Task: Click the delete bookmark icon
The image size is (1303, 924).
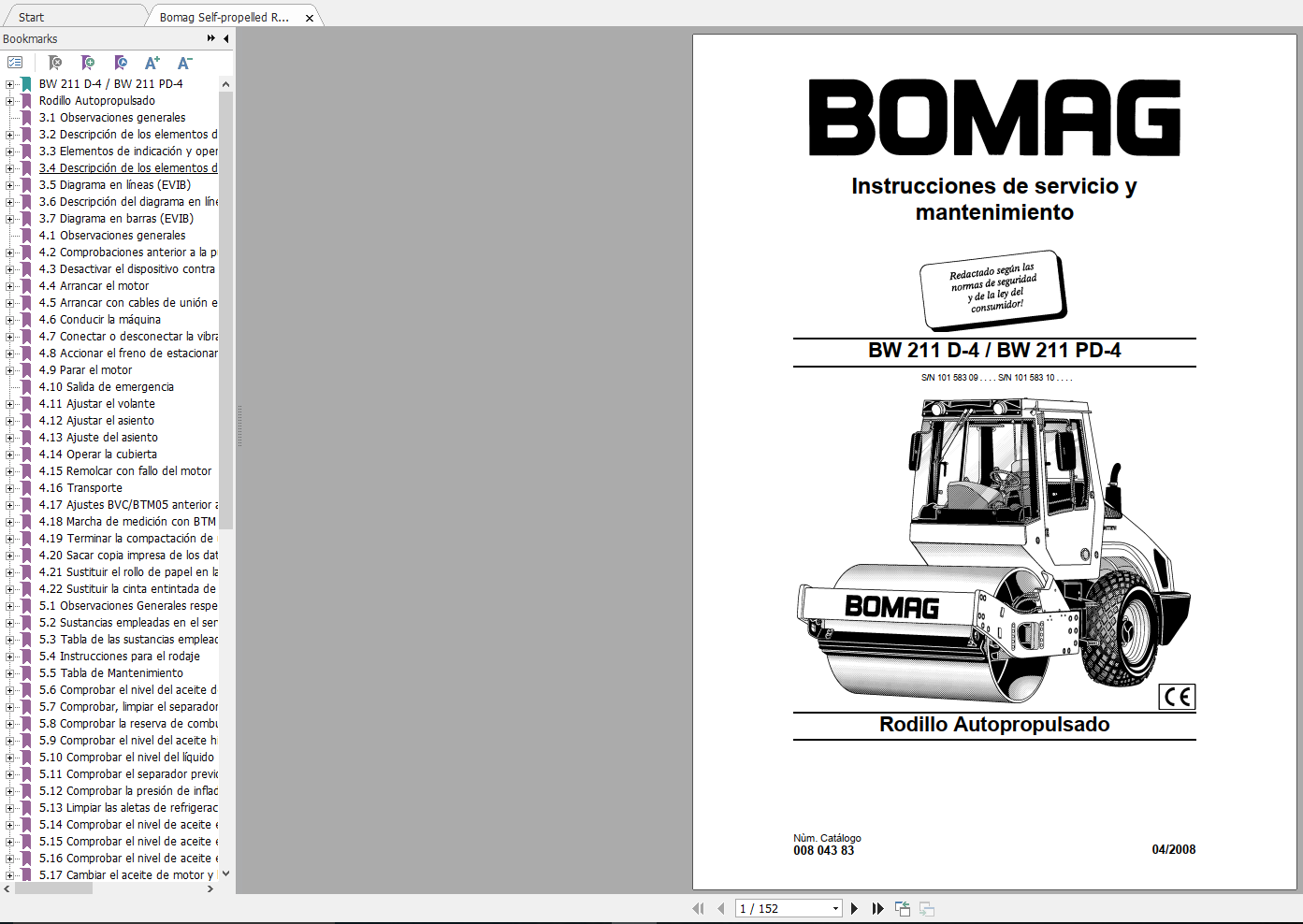Action: pyautogui.click(x=55, y=63)
